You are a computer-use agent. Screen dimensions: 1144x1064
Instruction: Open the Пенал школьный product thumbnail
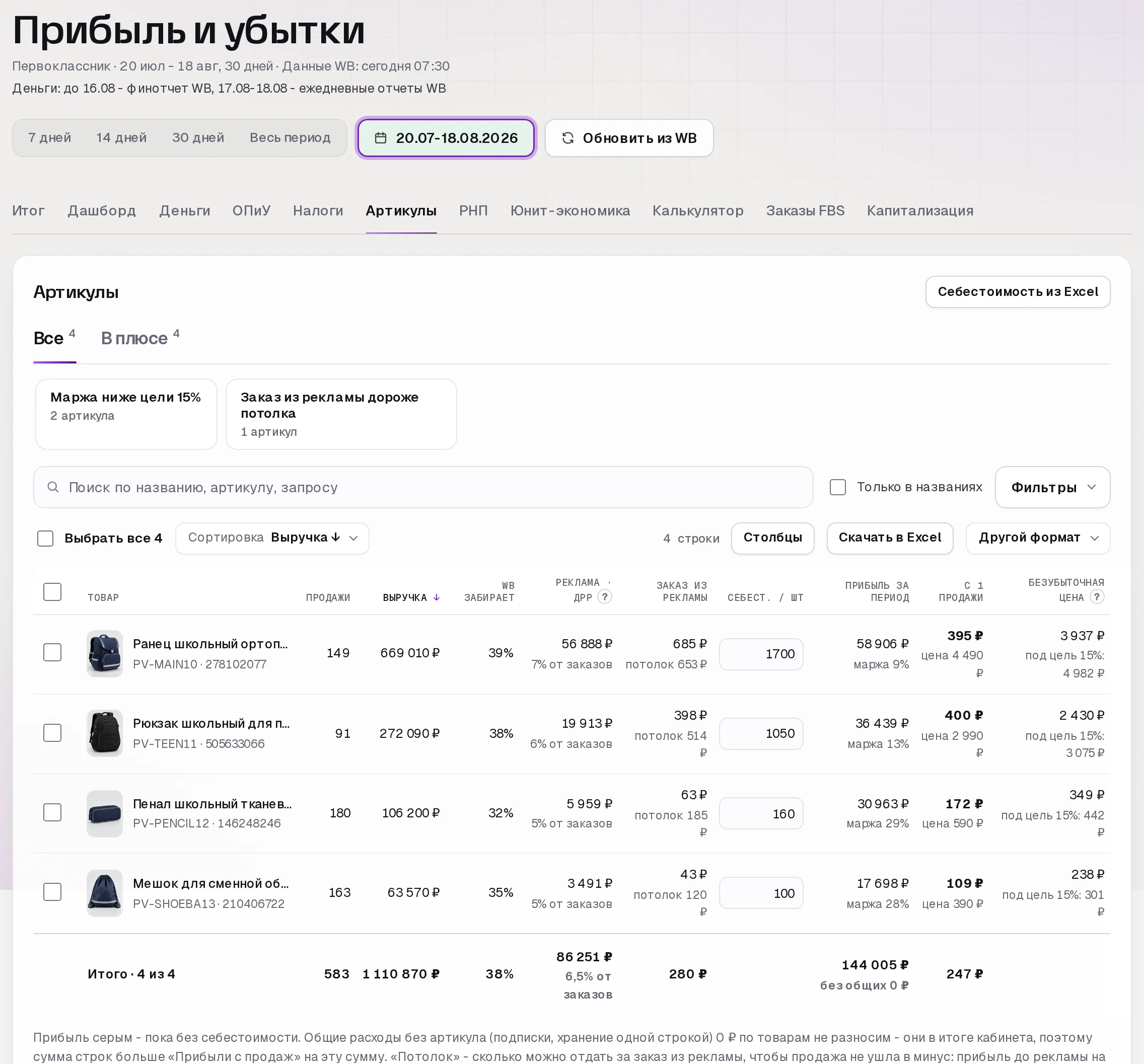click(x=105, y=813)
